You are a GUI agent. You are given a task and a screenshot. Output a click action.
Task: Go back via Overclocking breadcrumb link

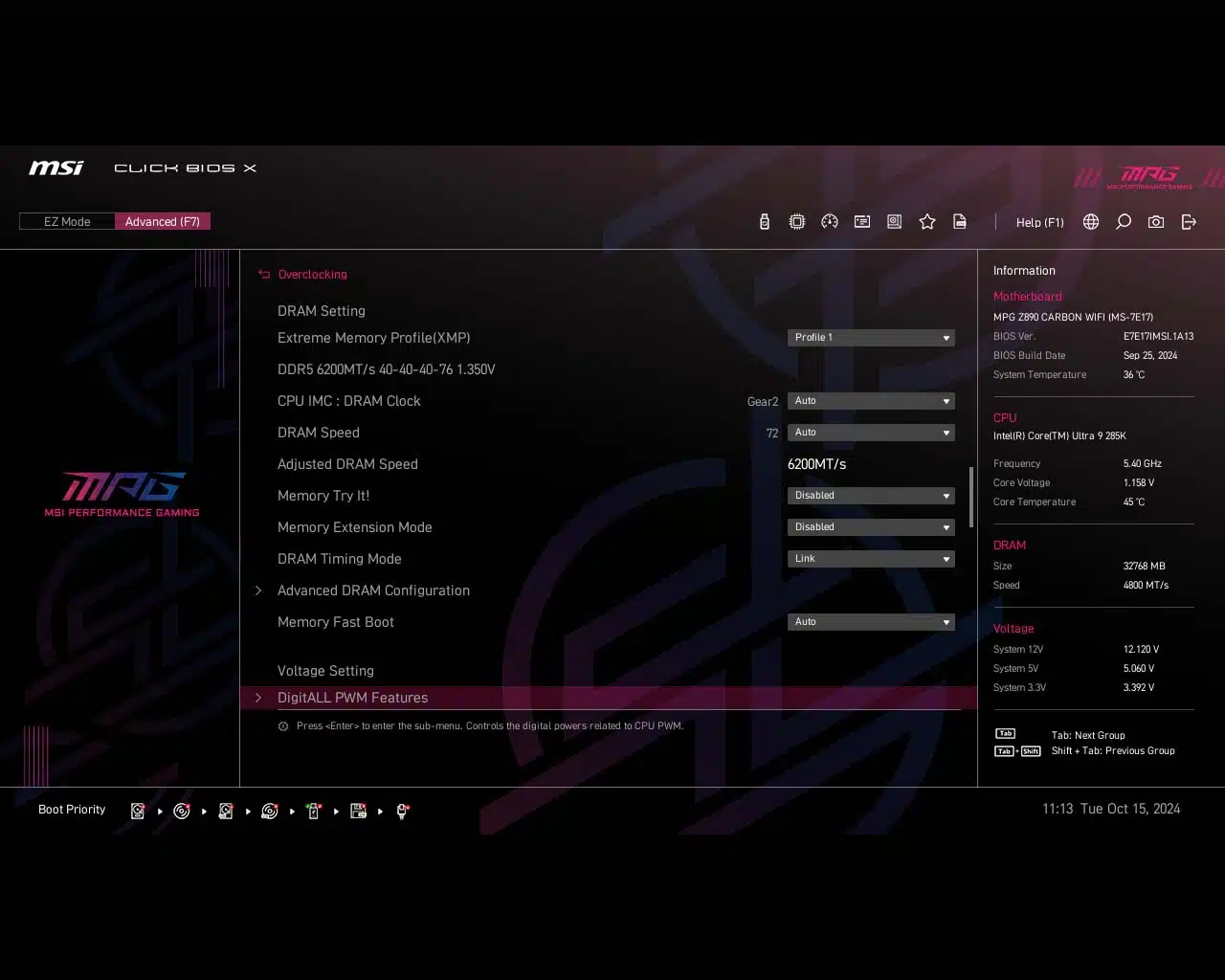click(x=312, y=275)
